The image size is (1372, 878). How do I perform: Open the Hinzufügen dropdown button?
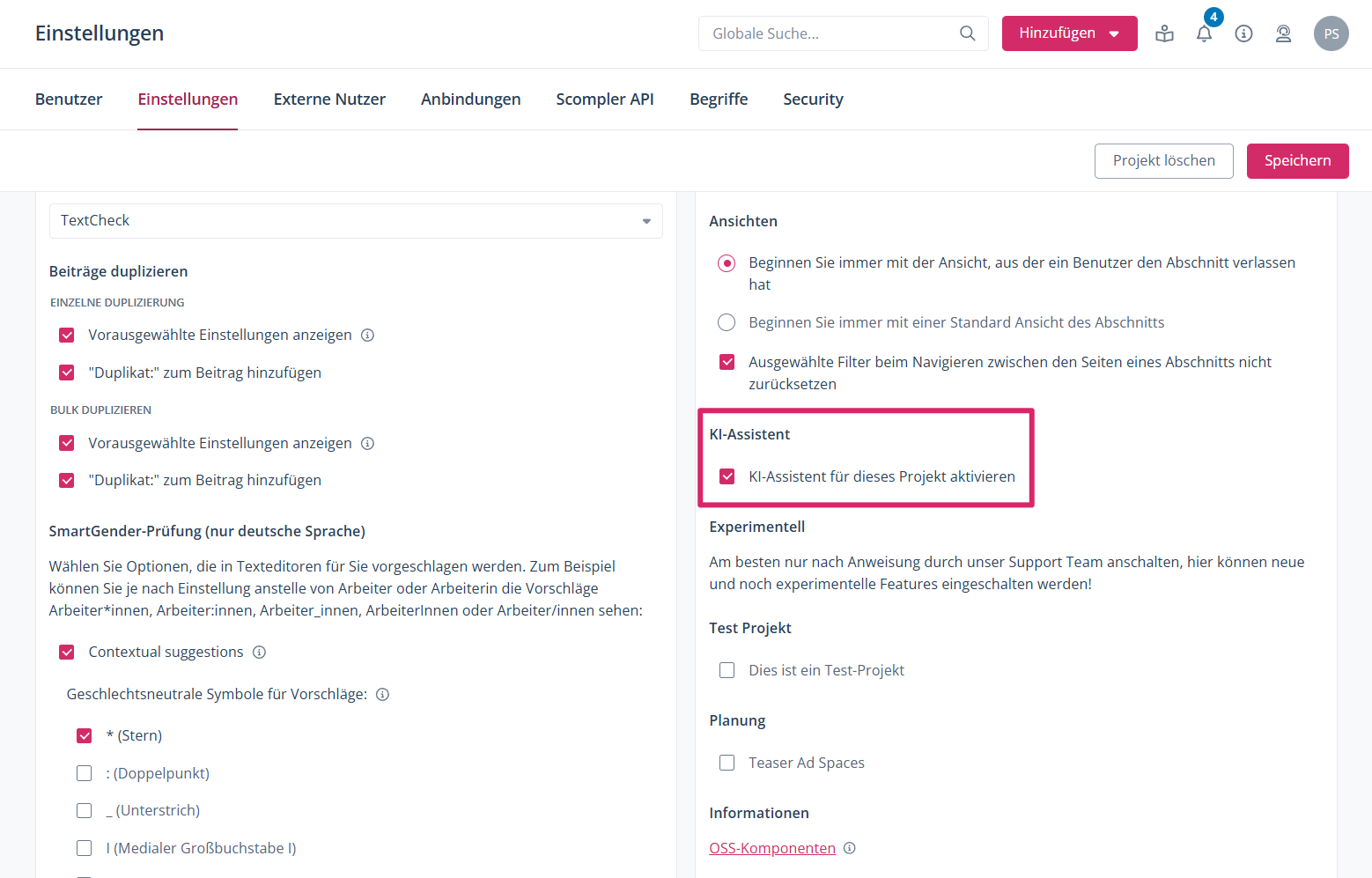1069,33
